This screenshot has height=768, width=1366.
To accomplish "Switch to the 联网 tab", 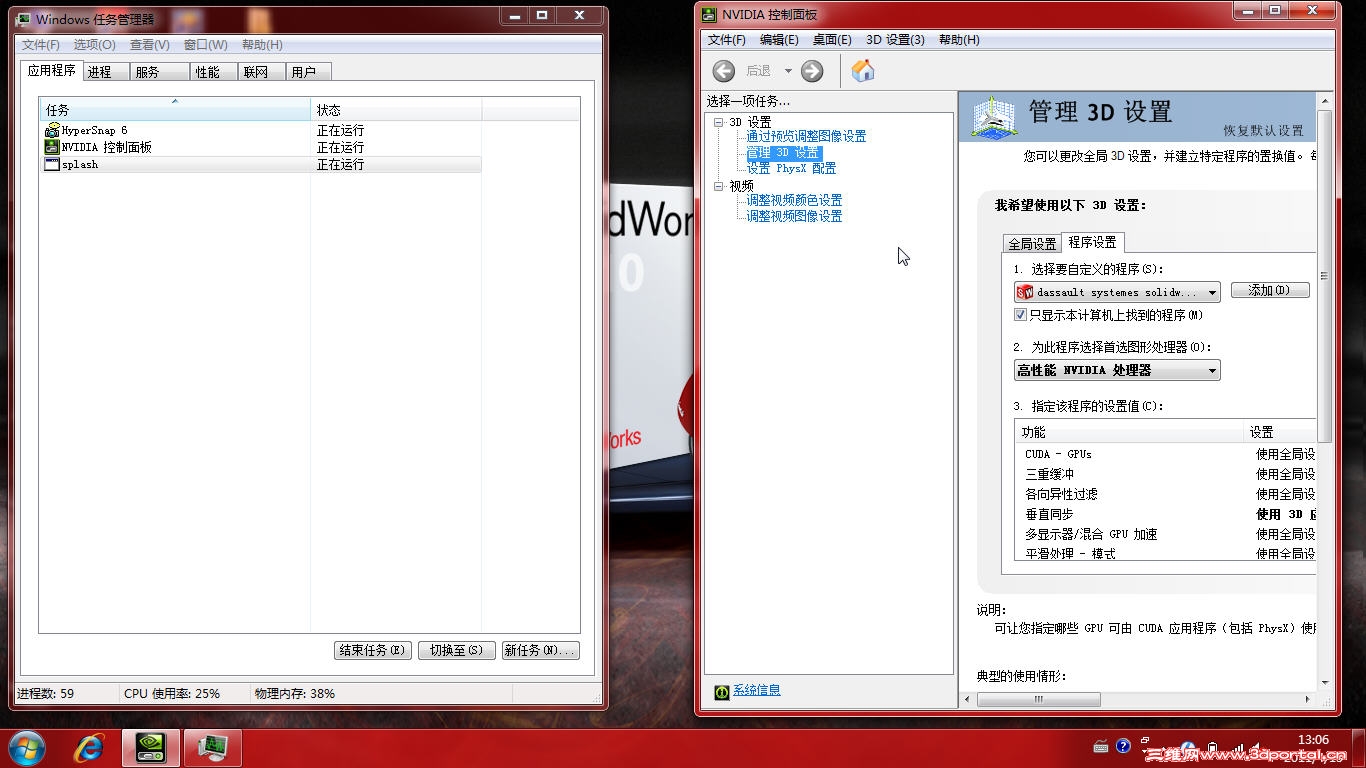I will [261, 72].
